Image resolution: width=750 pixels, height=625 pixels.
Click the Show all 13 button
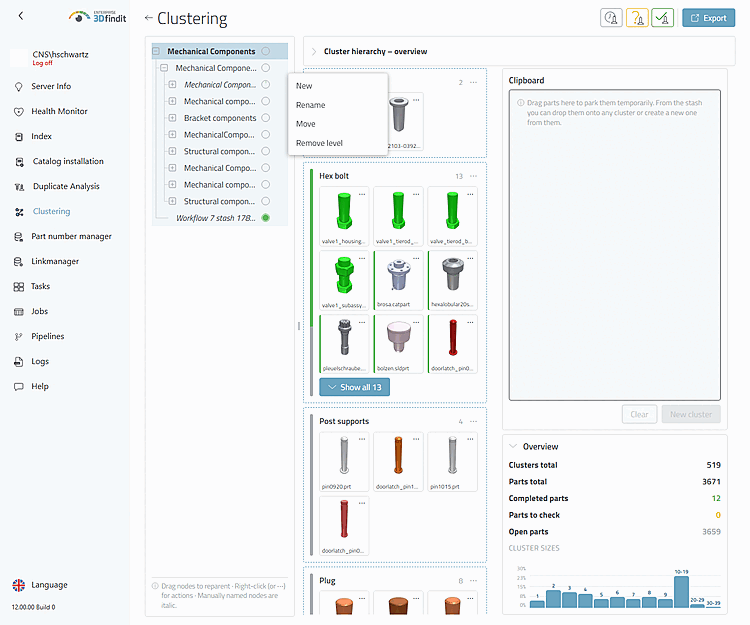point(354,387)
